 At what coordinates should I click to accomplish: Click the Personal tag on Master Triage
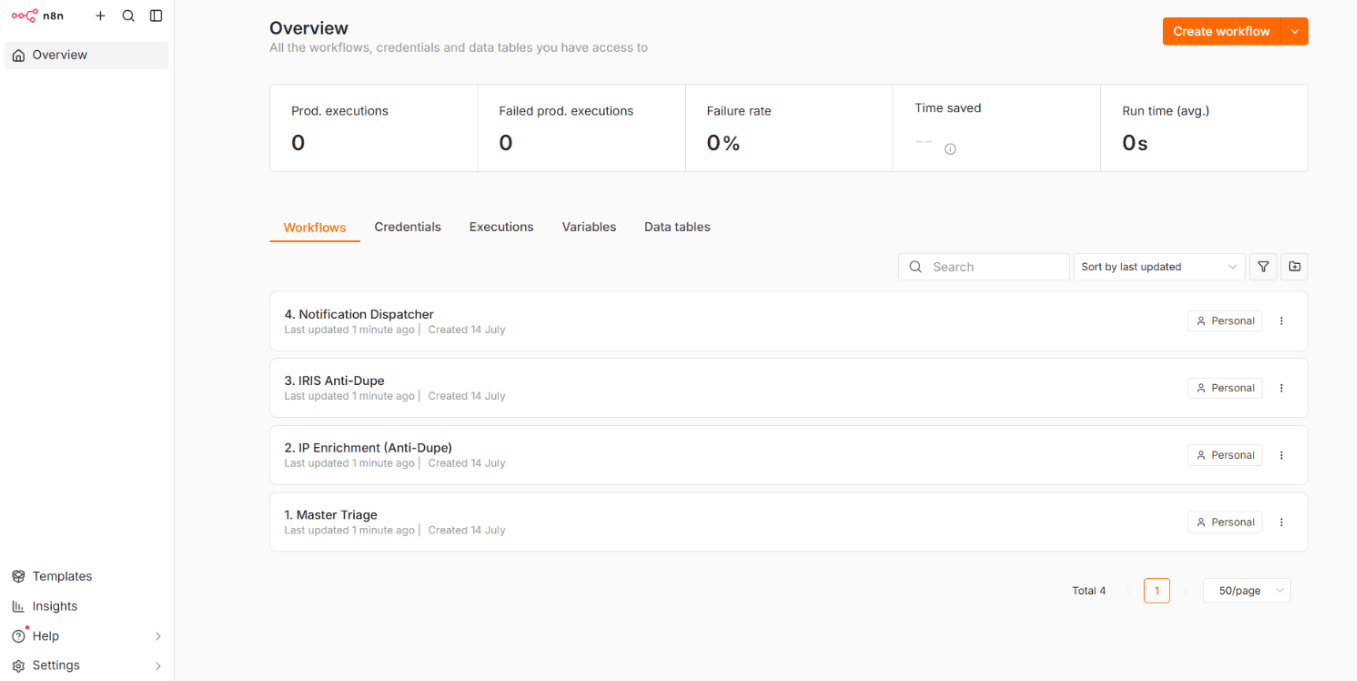tap(1225, 522)
